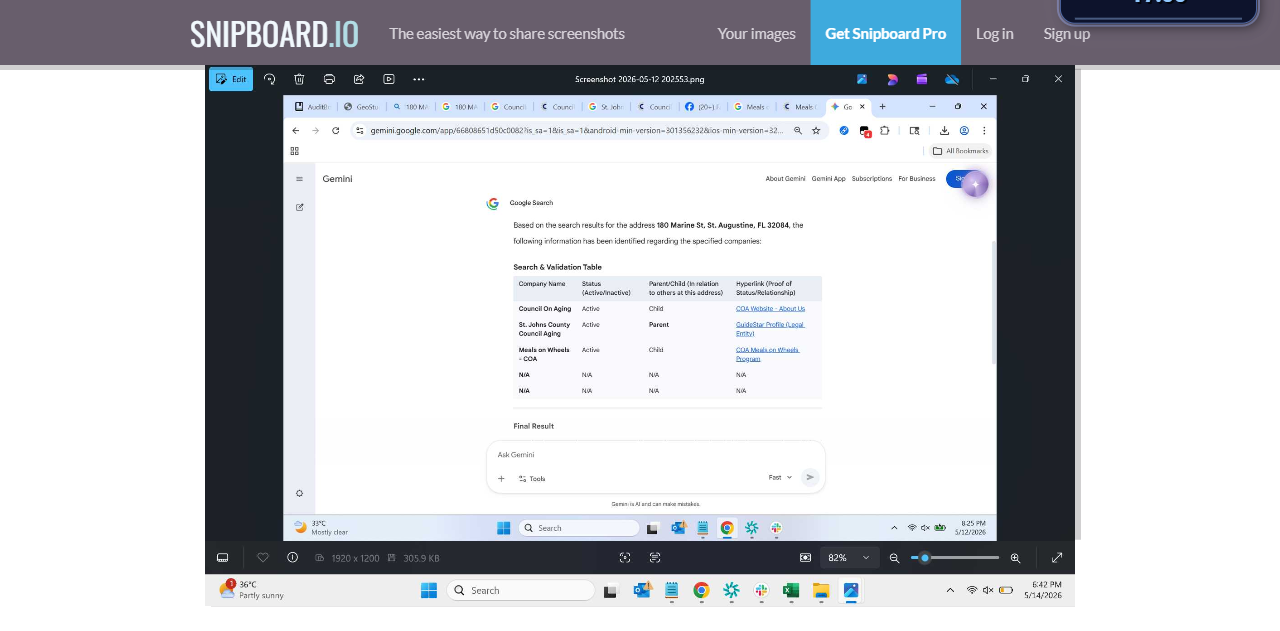Open Excel from the lower taskbar
The height and width of the screenshot is (631, 1280).
pos(791,590)
